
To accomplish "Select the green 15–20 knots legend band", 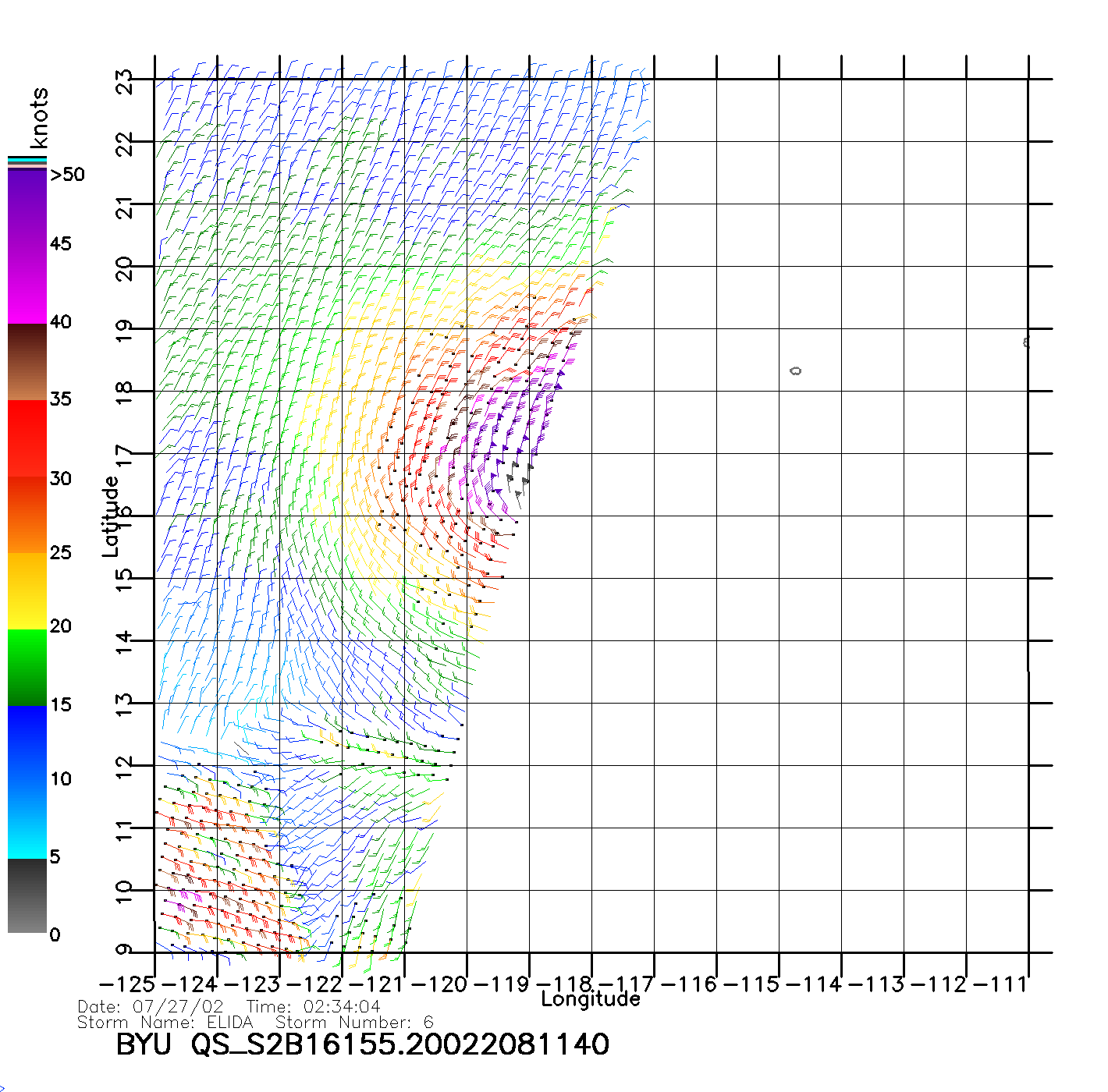I will 27,667.
